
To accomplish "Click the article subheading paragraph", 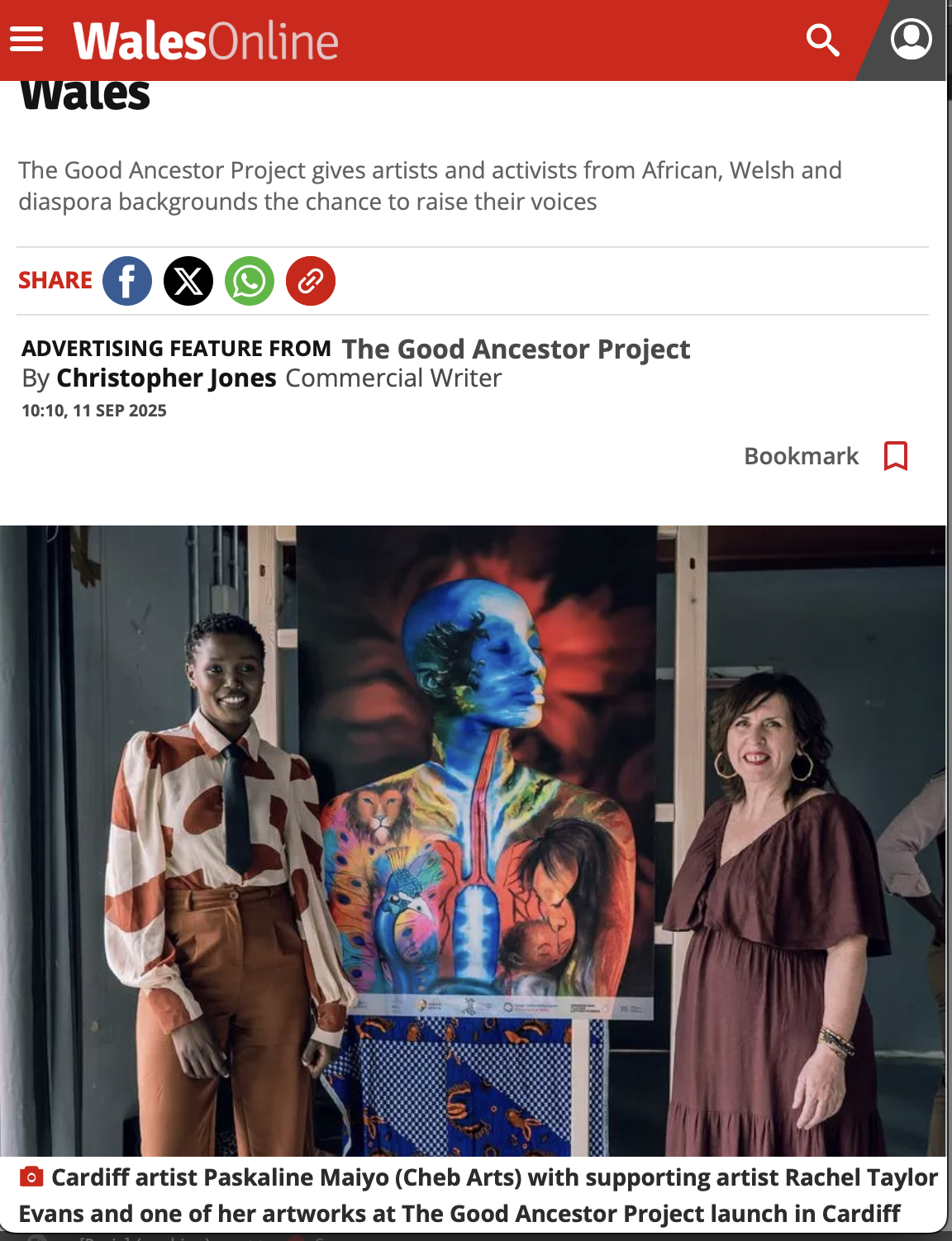I will (x=430, y=186).
